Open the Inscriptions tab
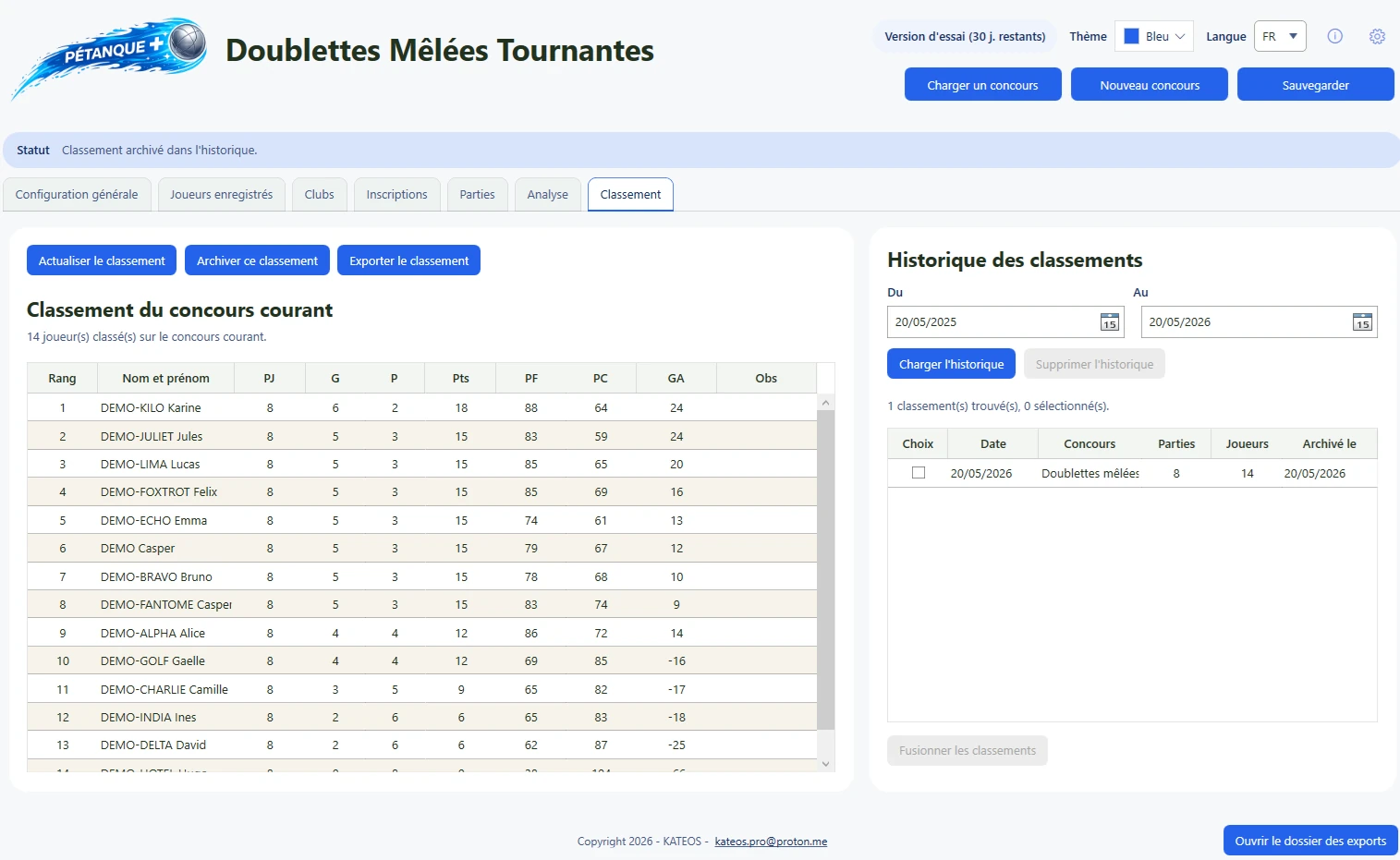Screen dimensions: 1400x860 [x=397, y=194]
